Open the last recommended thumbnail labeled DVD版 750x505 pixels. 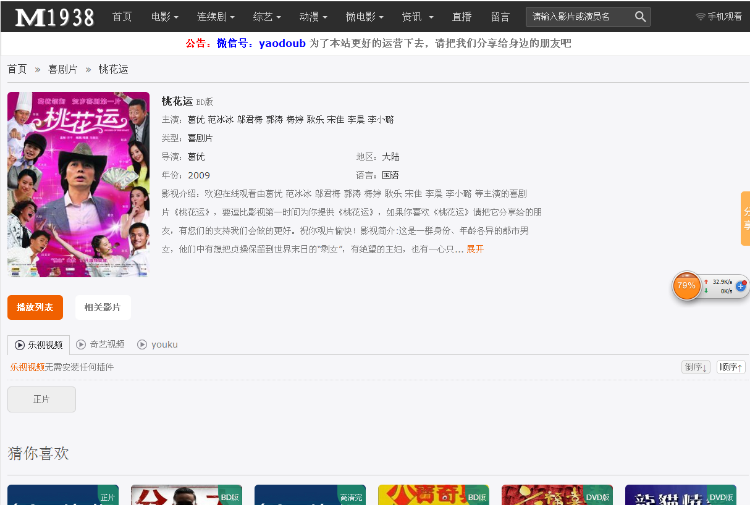[681, 495]
